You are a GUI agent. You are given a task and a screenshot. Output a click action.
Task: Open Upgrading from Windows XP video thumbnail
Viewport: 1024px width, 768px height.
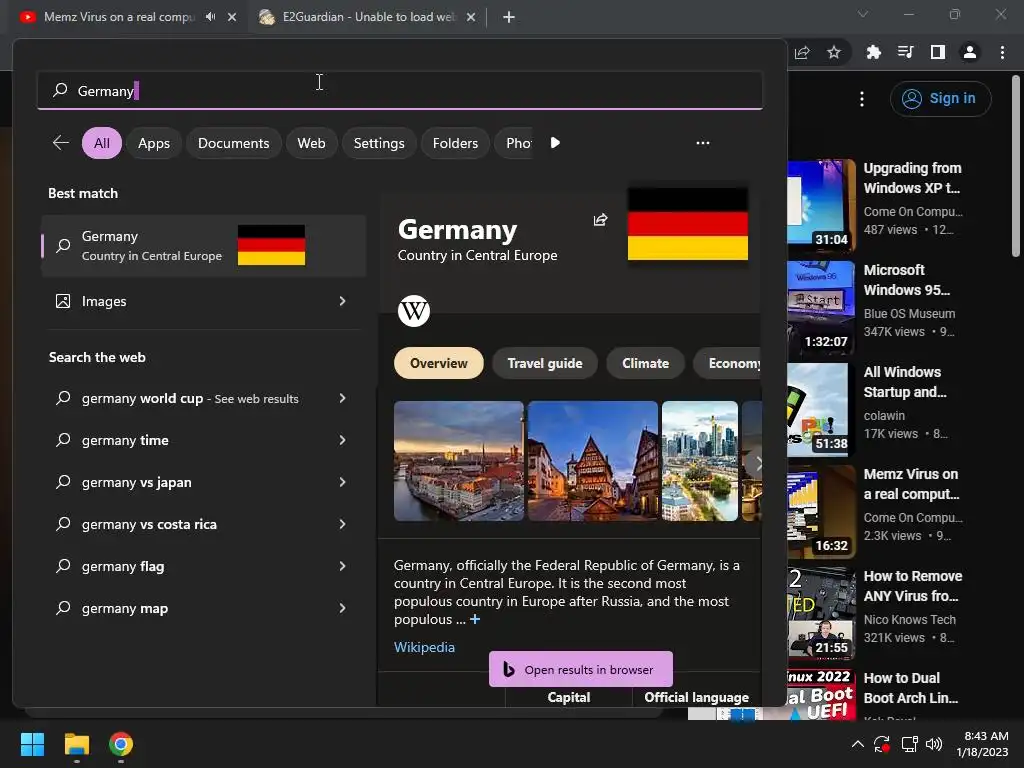822,205
